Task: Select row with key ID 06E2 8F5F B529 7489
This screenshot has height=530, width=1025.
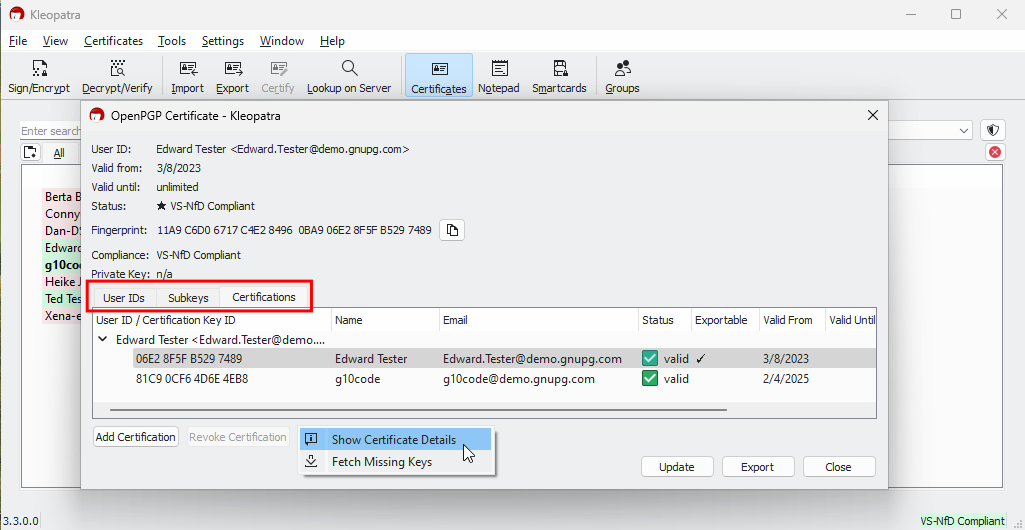Action: coord(484,358)
